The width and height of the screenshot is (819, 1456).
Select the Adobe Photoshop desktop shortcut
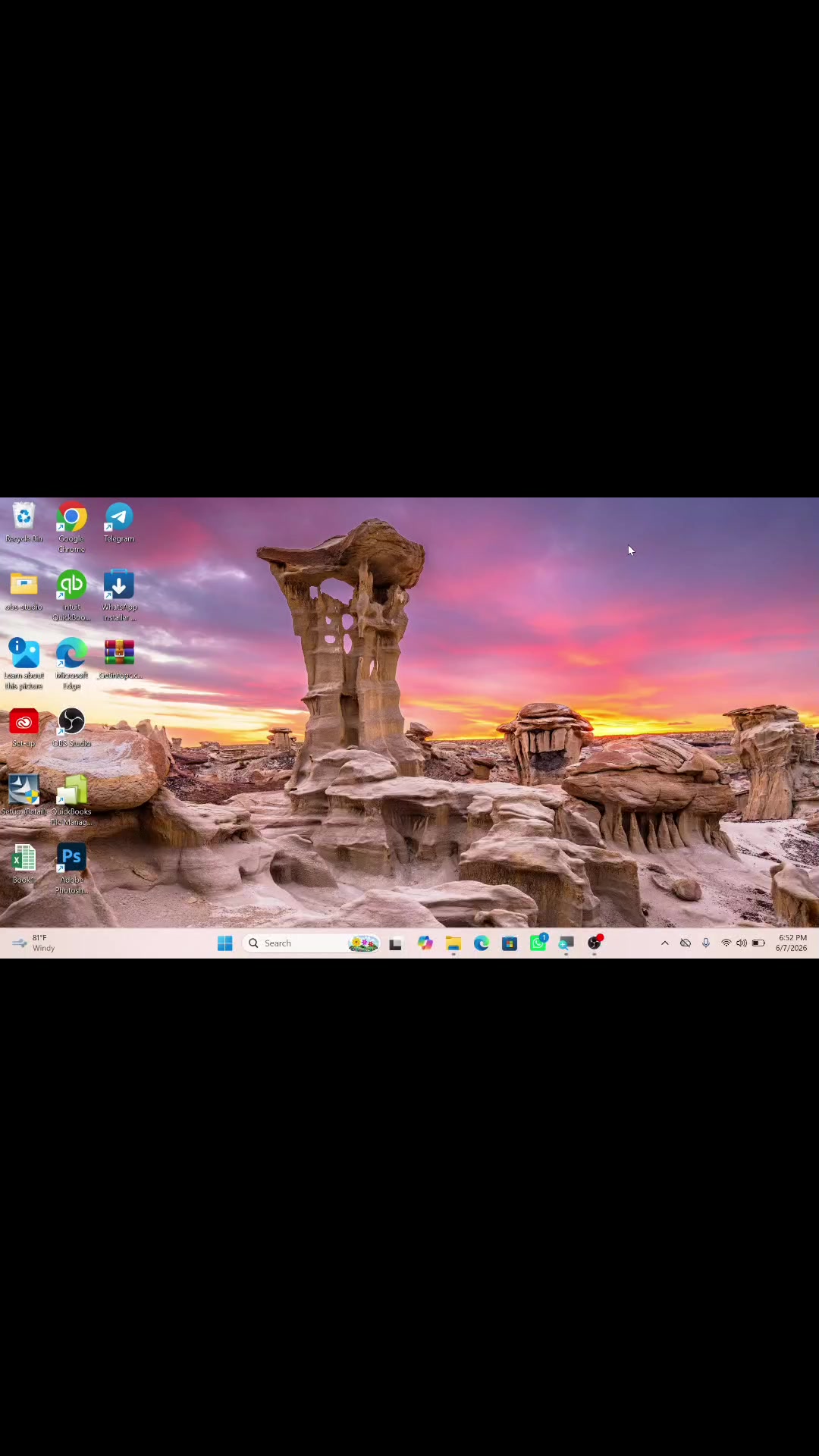tap(71, 869)
